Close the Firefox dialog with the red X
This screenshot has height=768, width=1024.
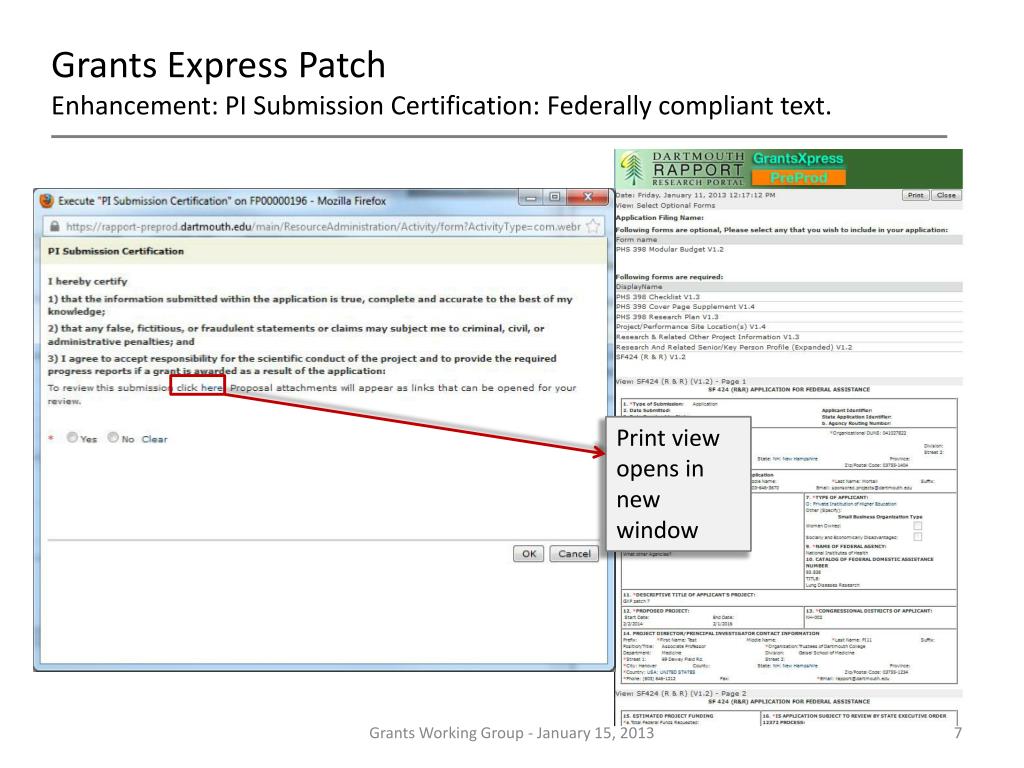[x=588, y=197]
